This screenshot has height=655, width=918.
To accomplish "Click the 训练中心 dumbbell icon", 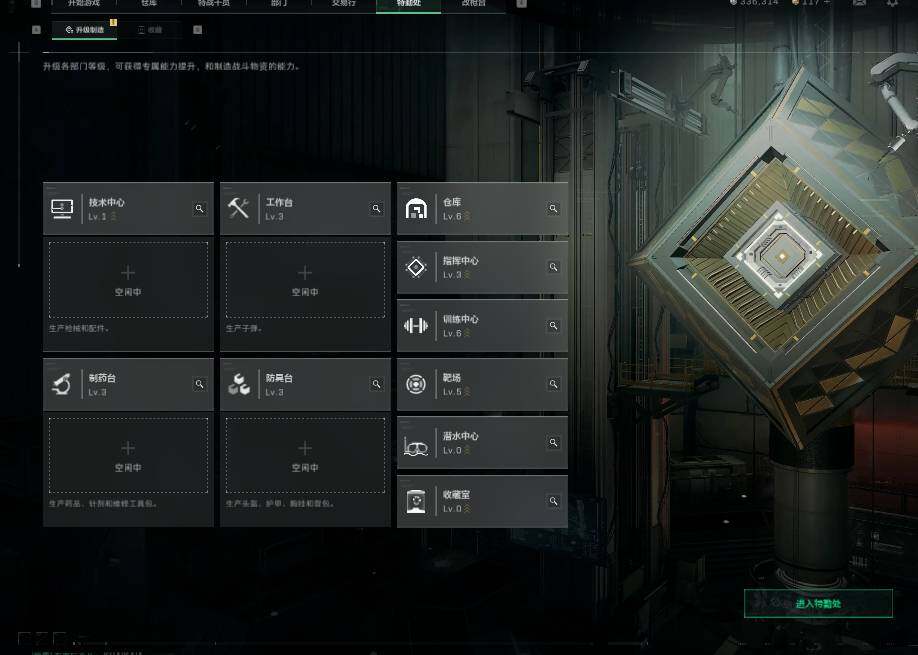I will point(416,325).
